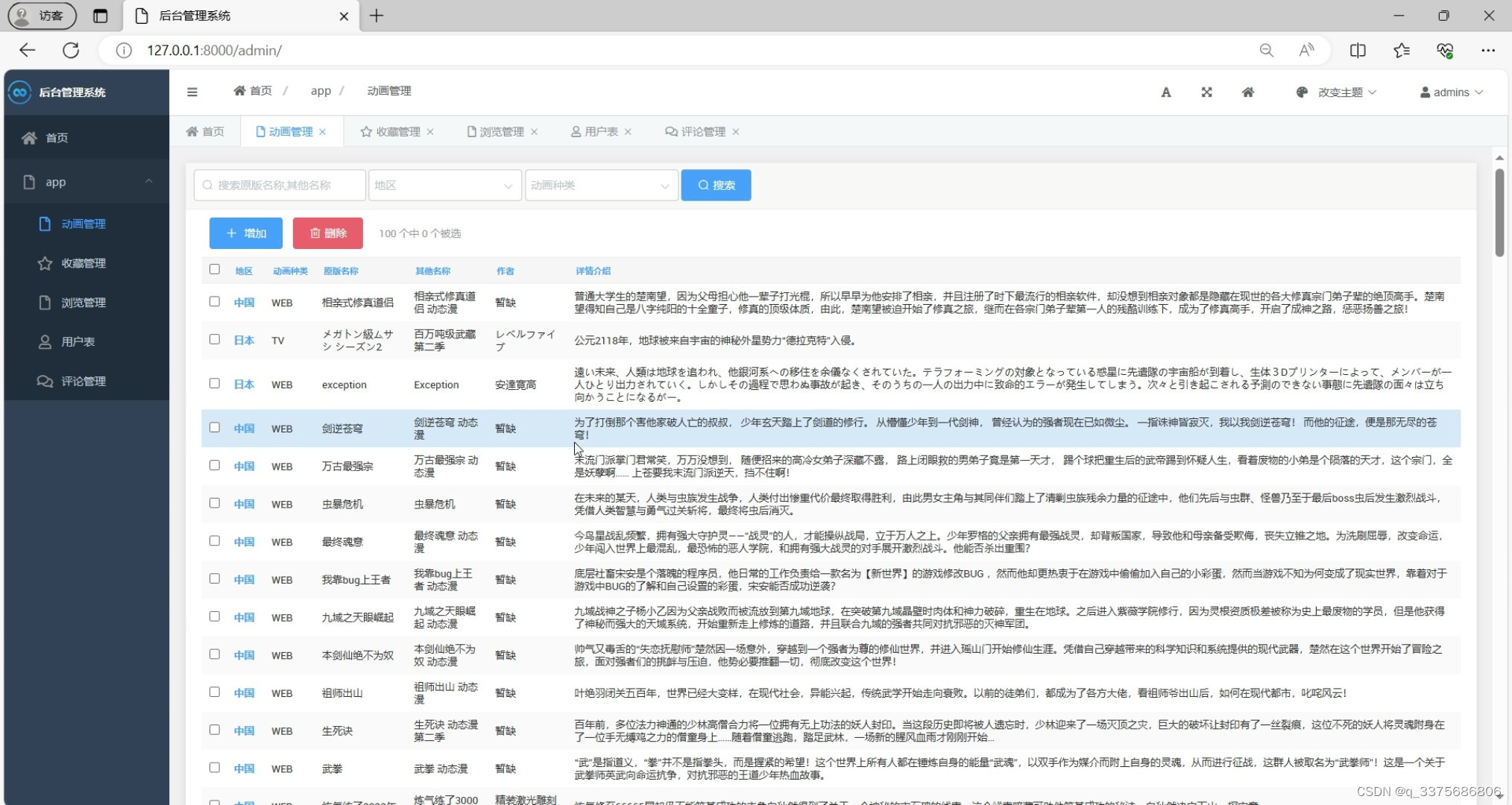1512x805 pixels.
Task: Click the 搜索 button
Action: pyautogui.click(x=715, y=185)
